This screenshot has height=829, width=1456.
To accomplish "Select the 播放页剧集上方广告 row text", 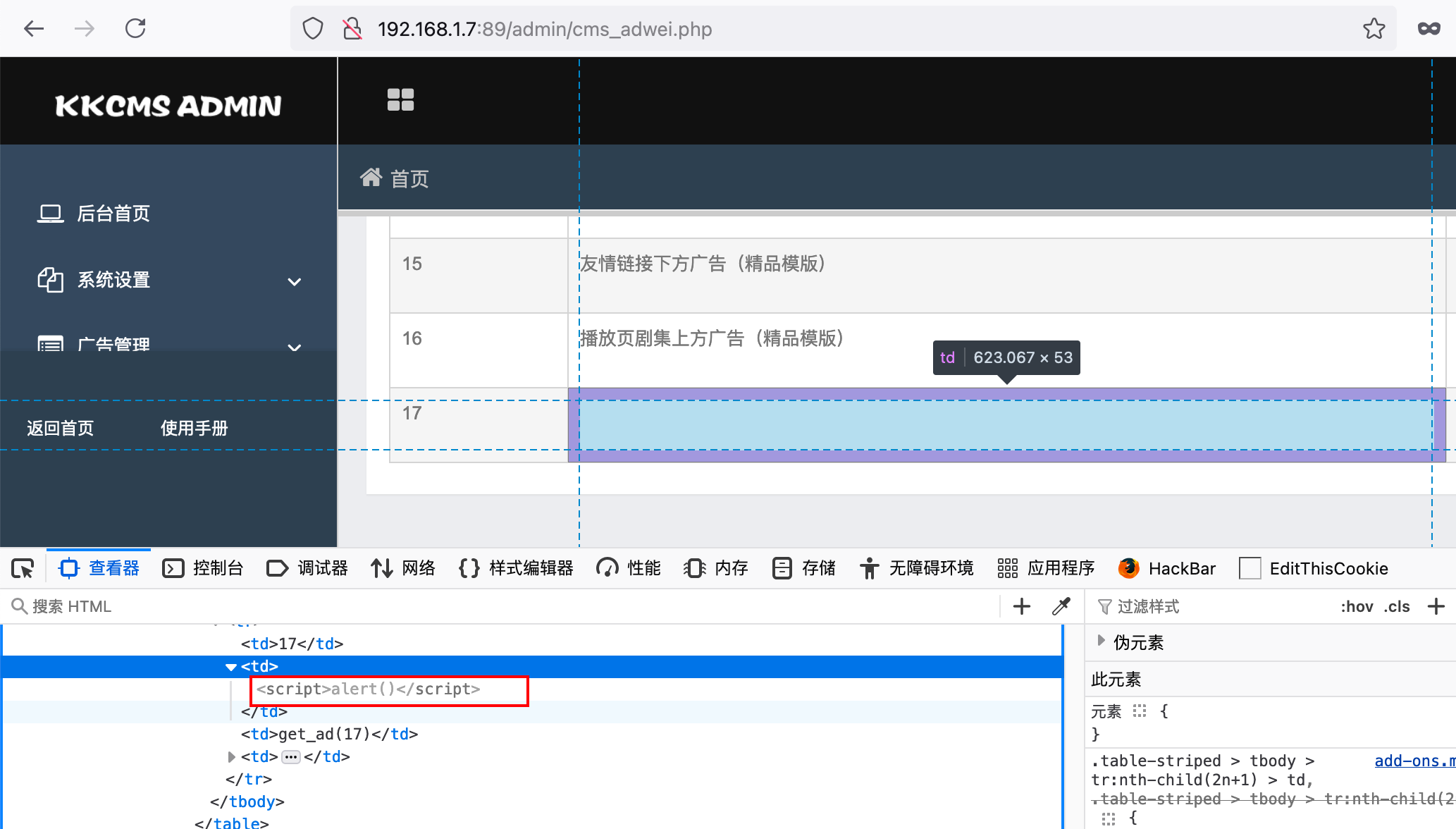I will 712,338.
